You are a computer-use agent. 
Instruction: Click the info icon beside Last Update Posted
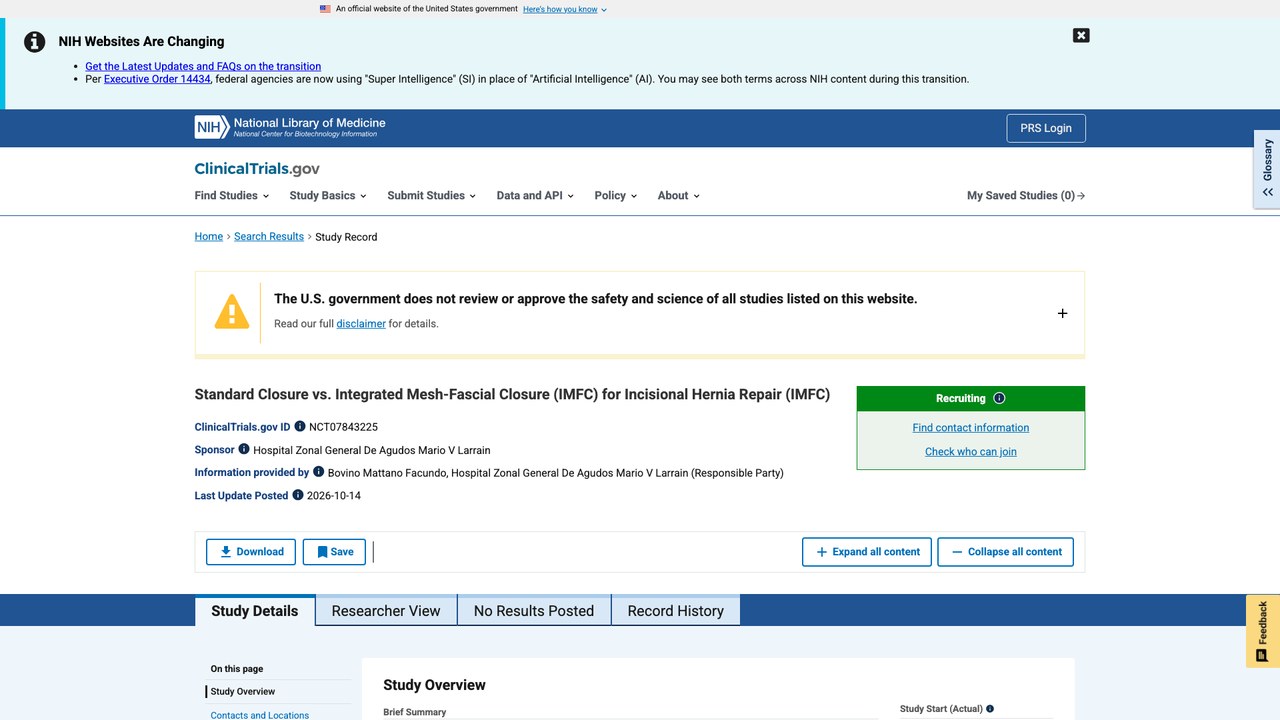298,495
